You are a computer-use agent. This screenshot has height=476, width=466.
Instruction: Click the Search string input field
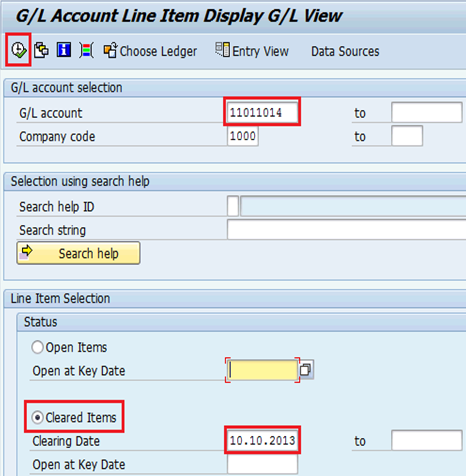[x=347, y=229]
